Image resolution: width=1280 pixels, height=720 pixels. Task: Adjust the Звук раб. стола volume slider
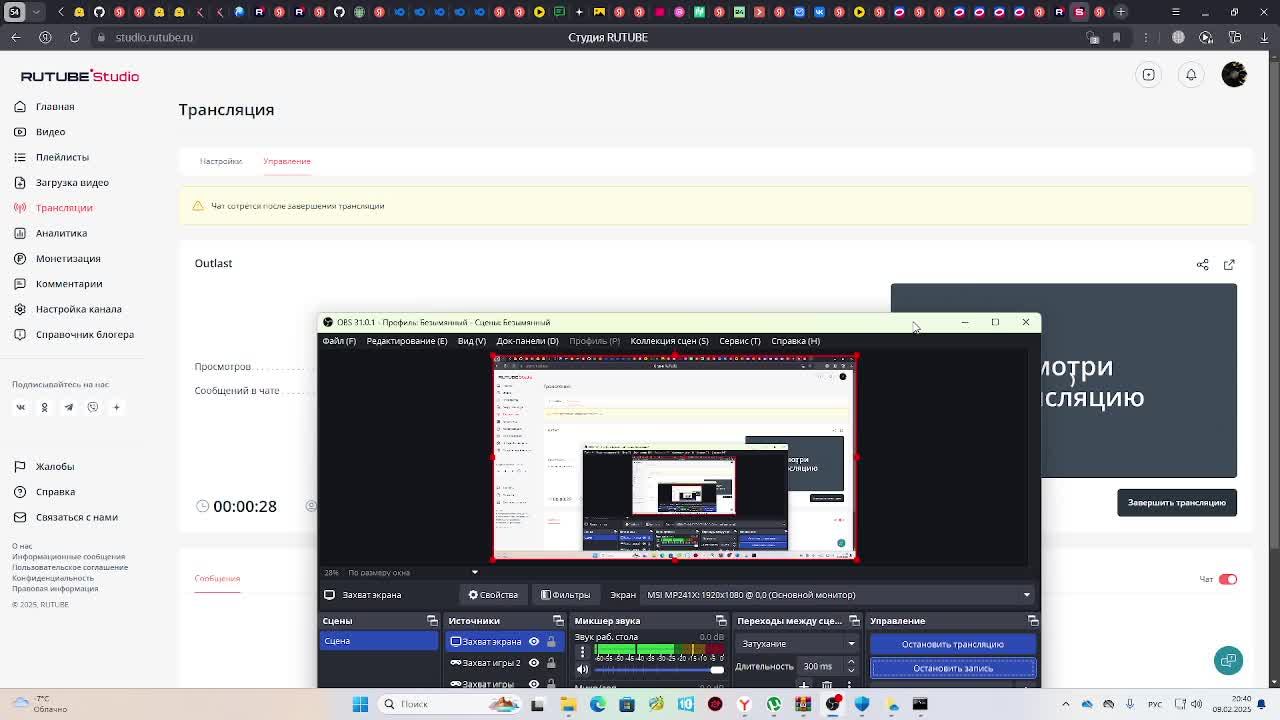(658, 670)
